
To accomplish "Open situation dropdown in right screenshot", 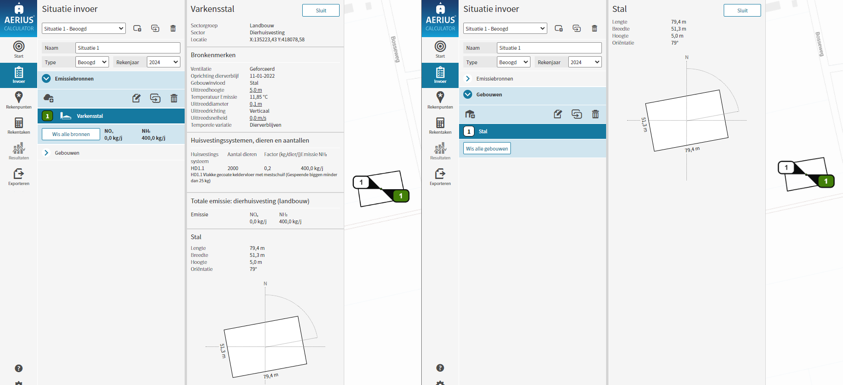I will point(505,28).
